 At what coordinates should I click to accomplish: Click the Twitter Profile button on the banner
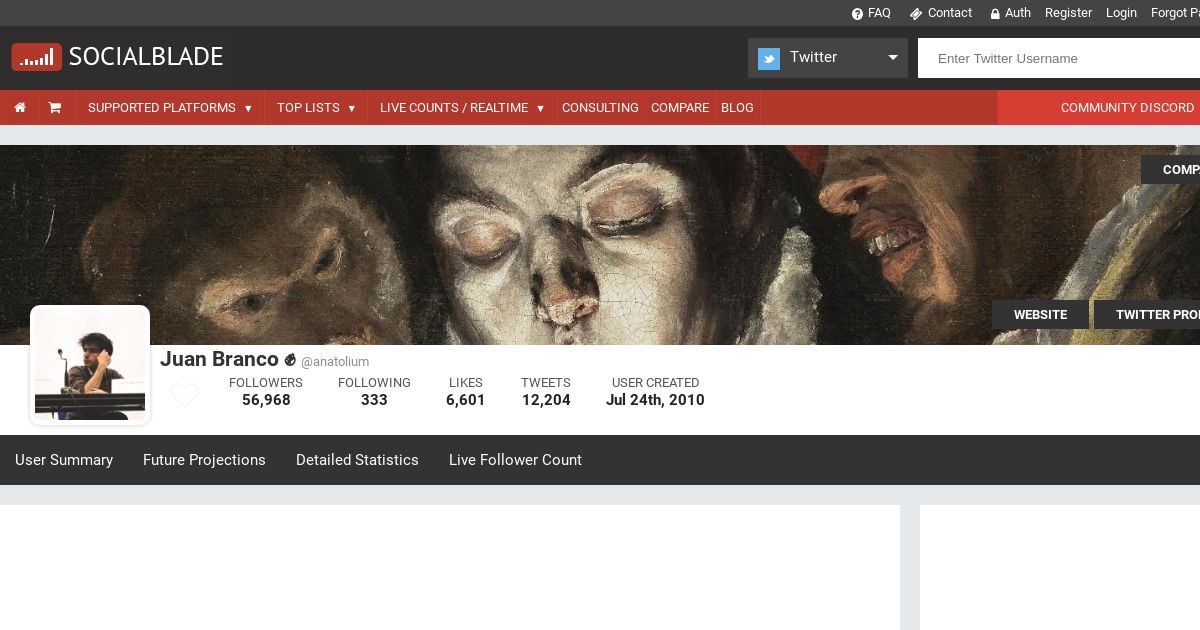click(x=1147, y=315)
